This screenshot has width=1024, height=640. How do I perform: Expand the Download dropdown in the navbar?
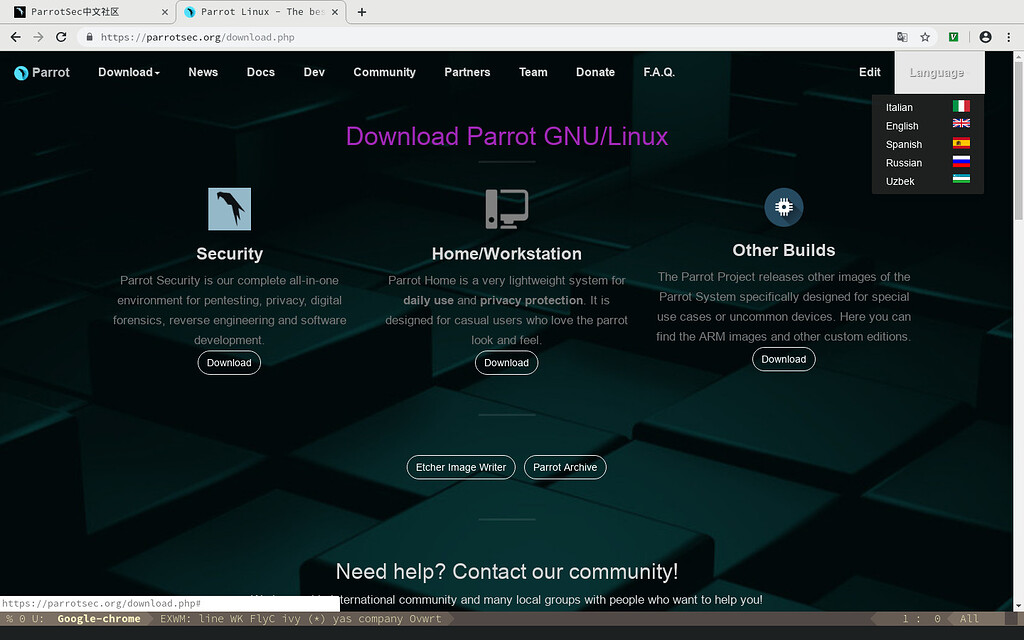[x=128, y=72]
